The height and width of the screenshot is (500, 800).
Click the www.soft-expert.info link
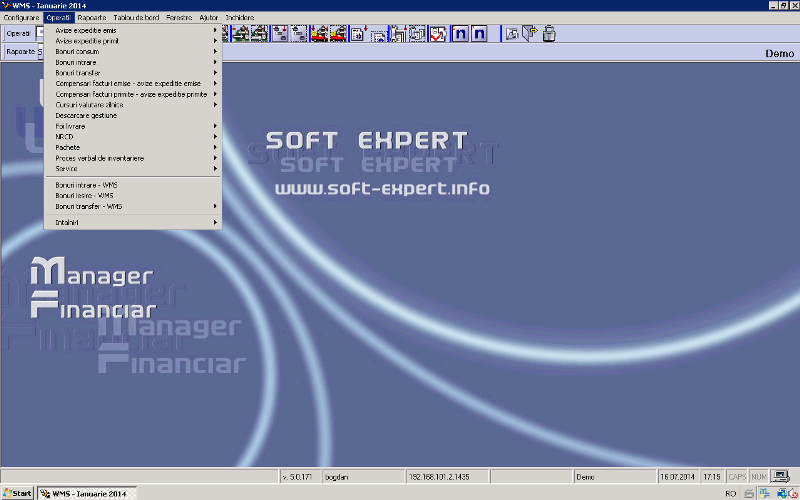[382, 188]
